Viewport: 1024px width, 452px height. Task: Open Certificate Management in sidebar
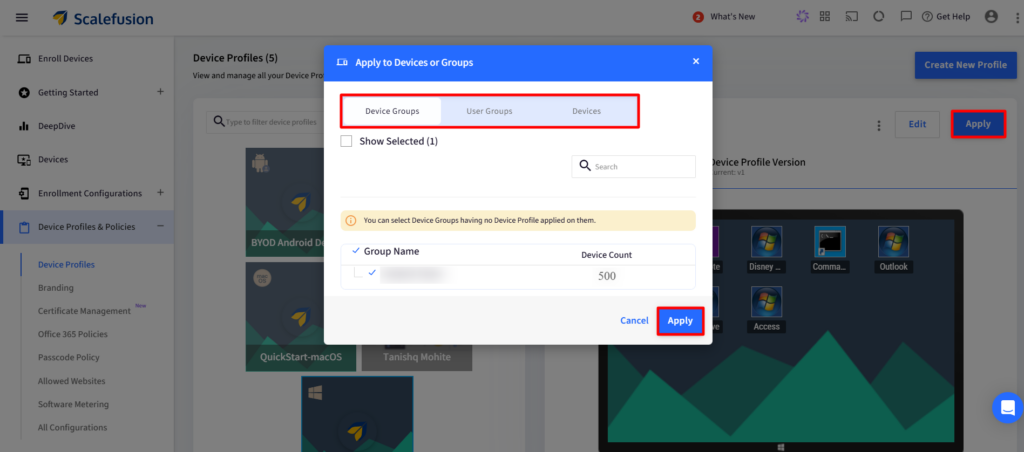tap(84, 311)
